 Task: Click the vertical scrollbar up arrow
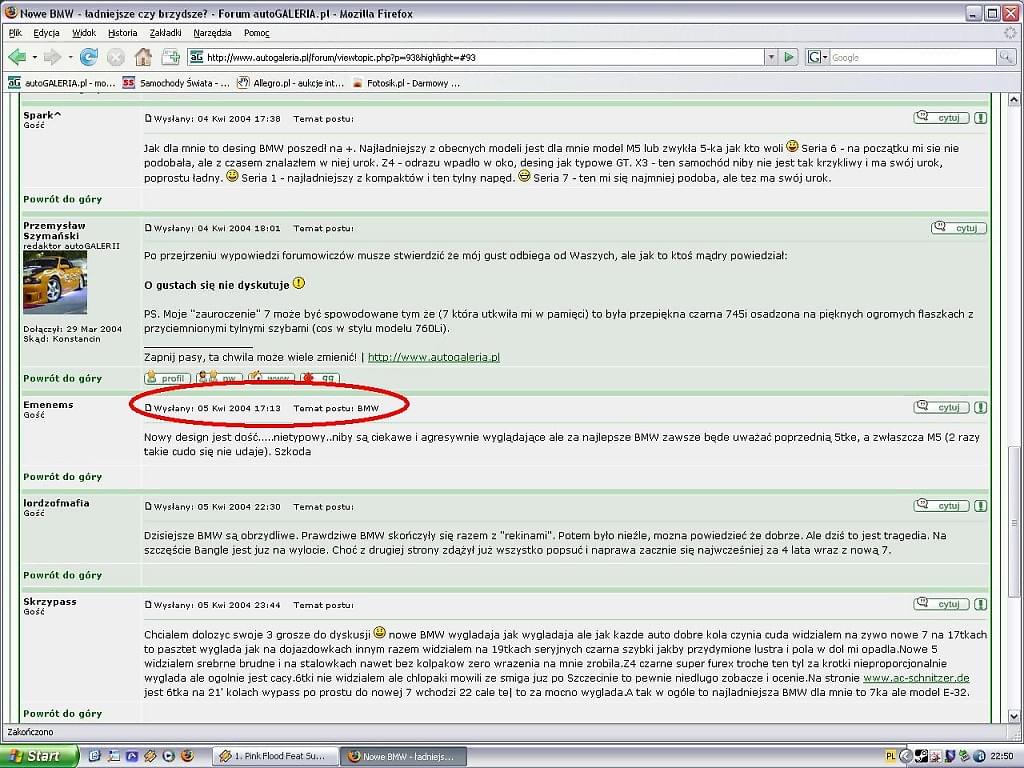[x=1014, y=100]
